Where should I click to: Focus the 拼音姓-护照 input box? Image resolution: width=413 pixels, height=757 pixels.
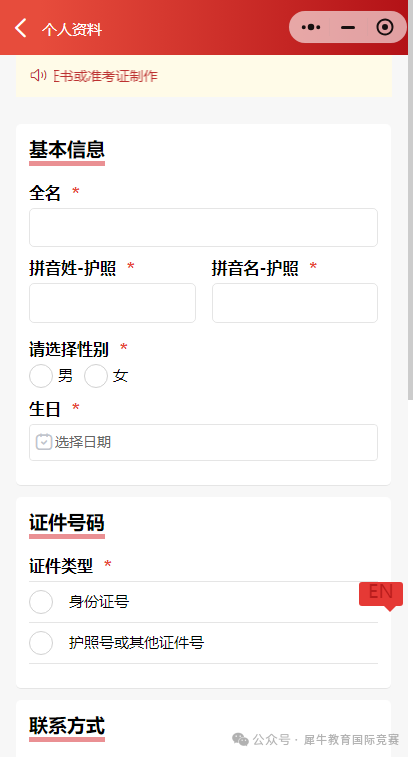(112, 303)
